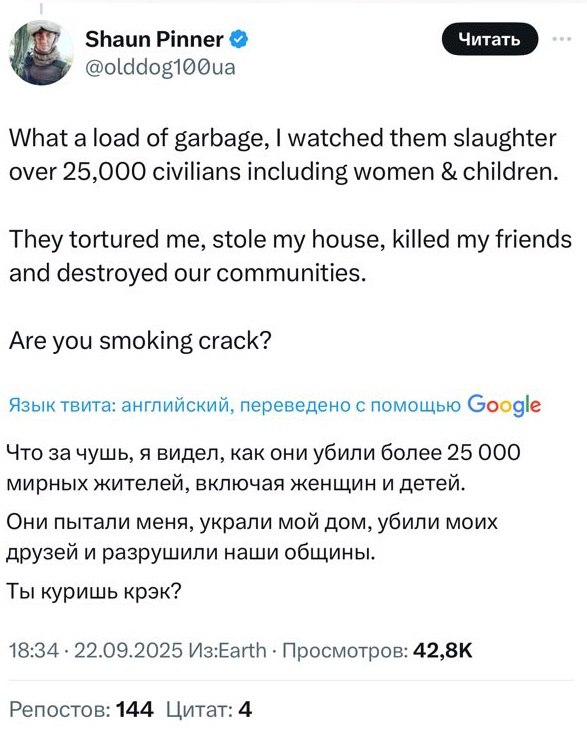This screenshot has height=729, width=587.
Task: Show the Цитат: 4 quotes list
Action: [x=209, y=709]
